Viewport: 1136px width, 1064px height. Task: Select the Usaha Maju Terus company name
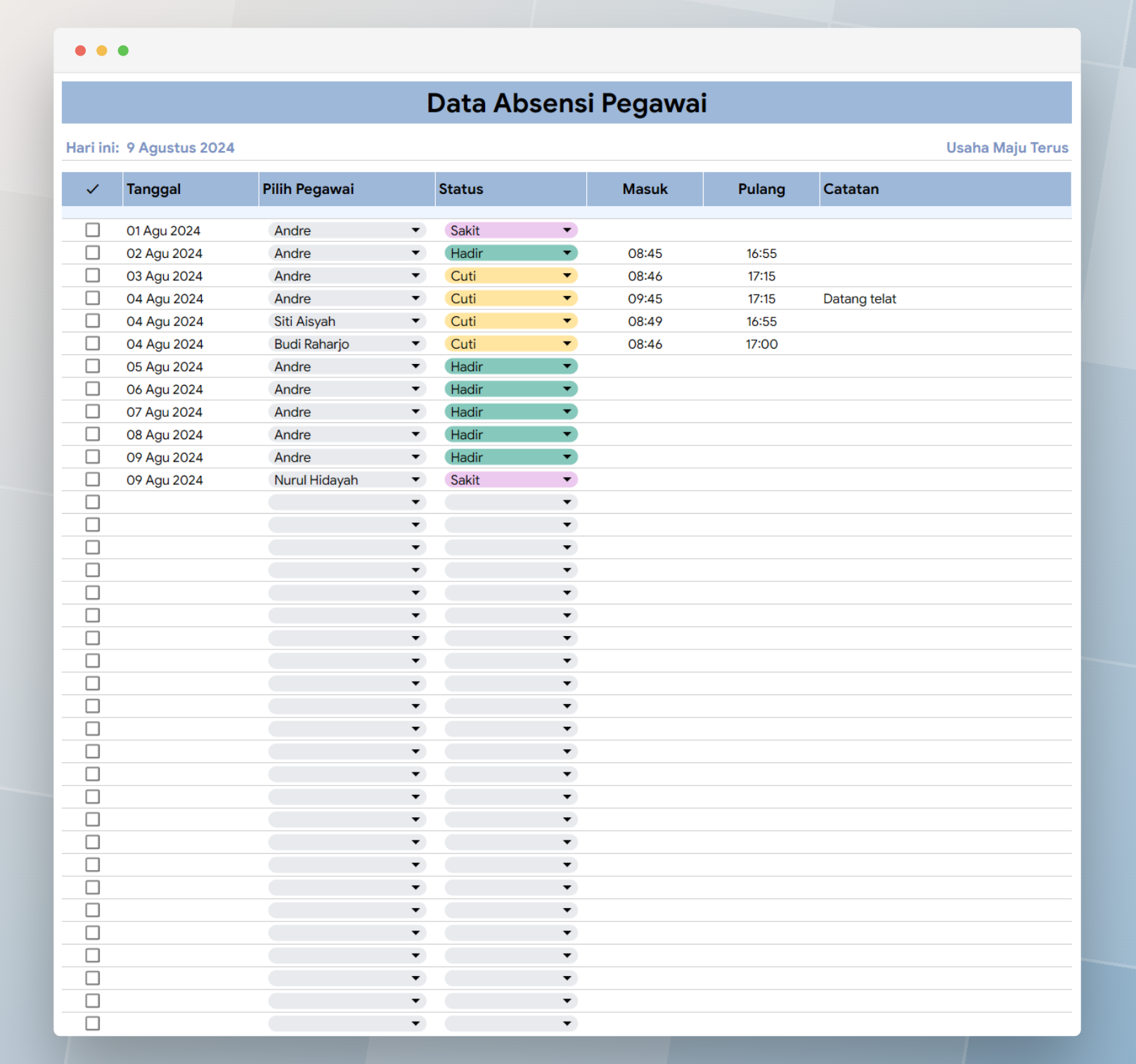[x=1007, y=148]
